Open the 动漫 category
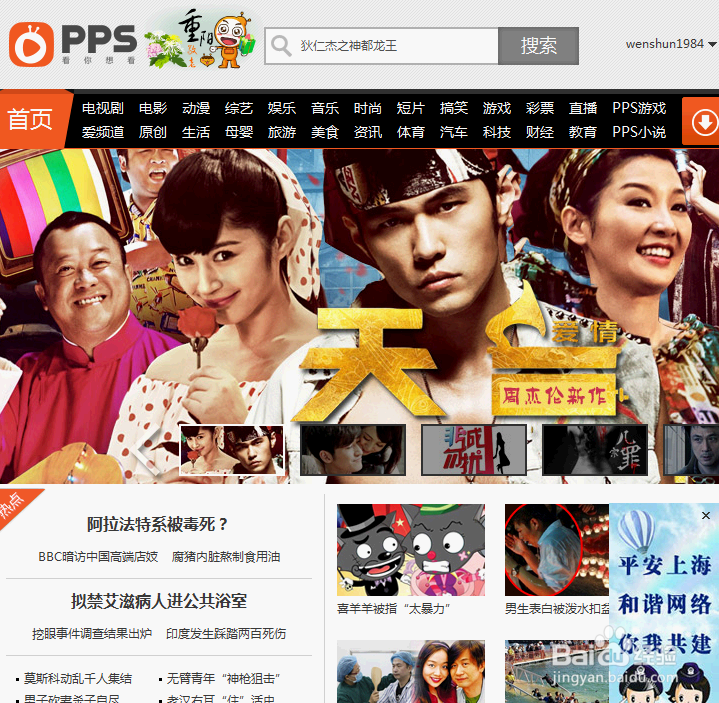719x703 pixels. click(x=196, y=108)
